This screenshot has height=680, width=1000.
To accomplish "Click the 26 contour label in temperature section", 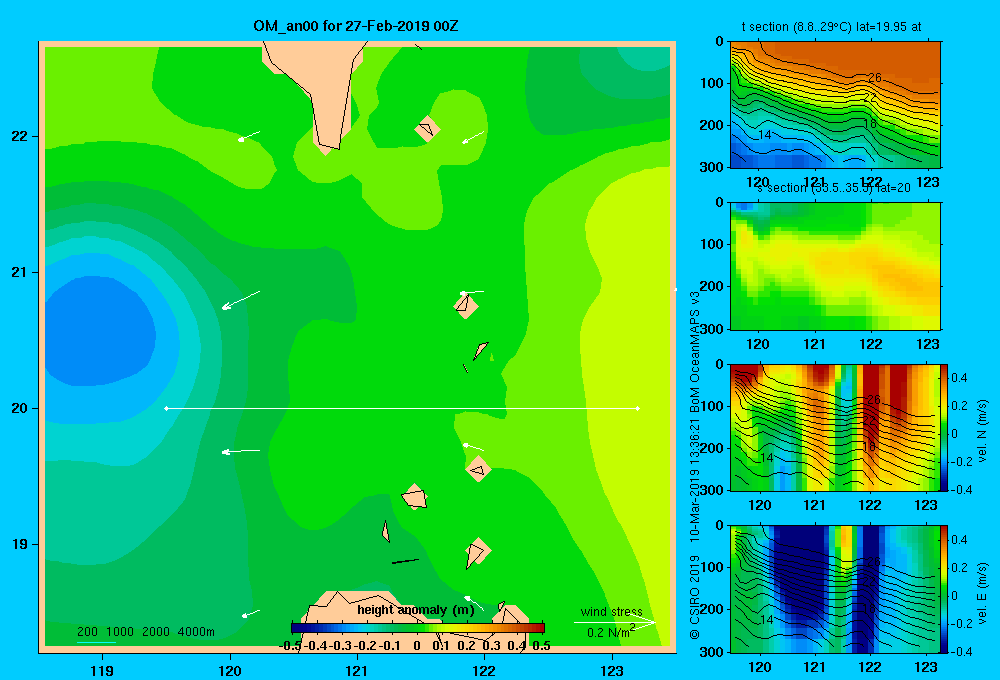I will [874, 78].
